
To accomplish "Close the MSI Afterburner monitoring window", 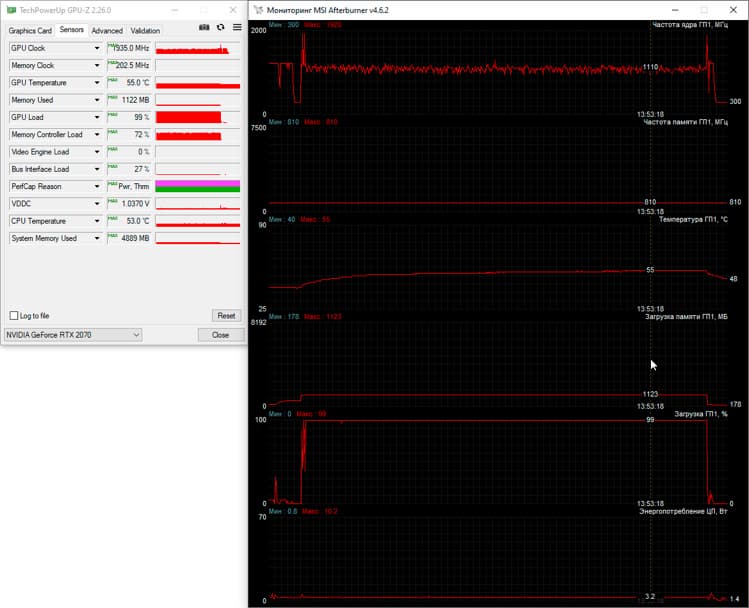I will (733, 10).
